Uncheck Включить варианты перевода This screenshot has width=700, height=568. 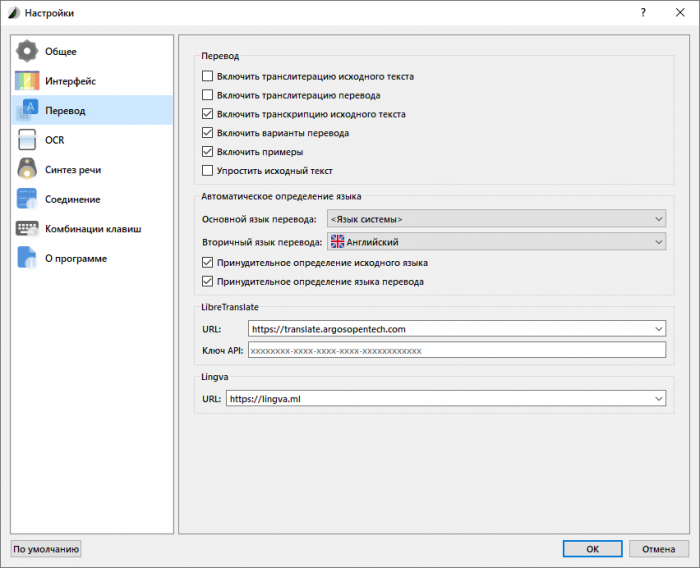point(208,133)
